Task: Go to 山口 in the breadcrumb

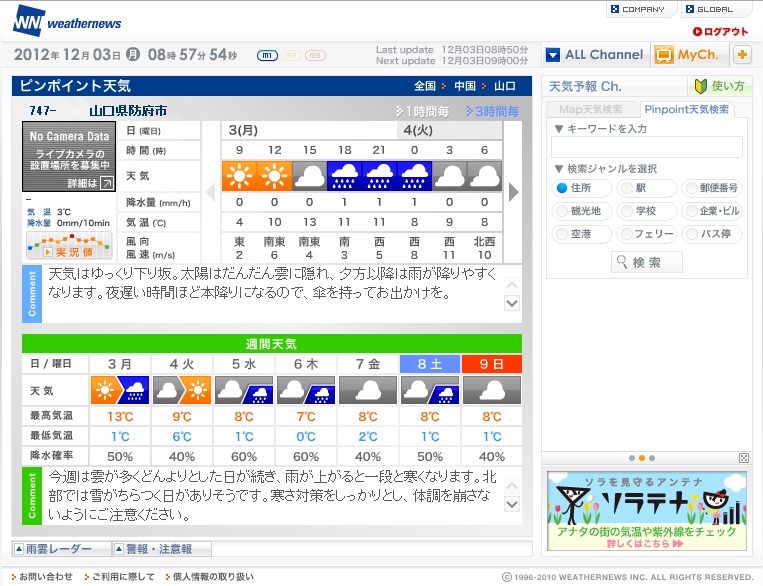Action: (x=505, y=86)
